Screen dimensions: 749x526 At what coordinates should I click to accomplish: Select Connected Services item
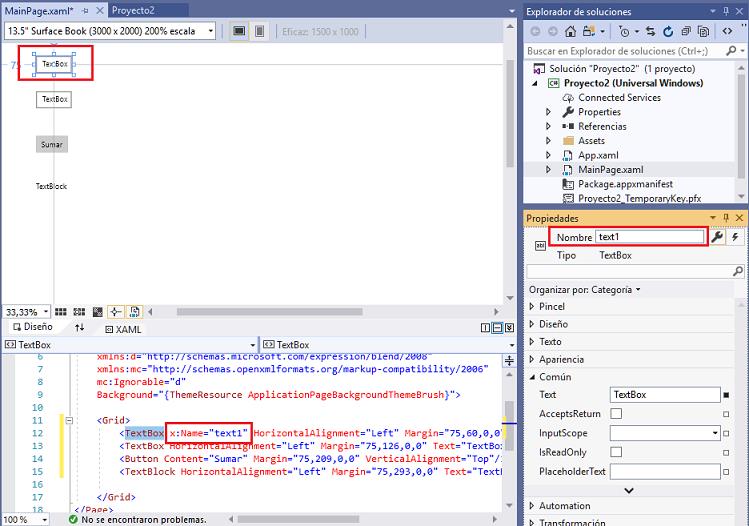(x=619, y=97)
